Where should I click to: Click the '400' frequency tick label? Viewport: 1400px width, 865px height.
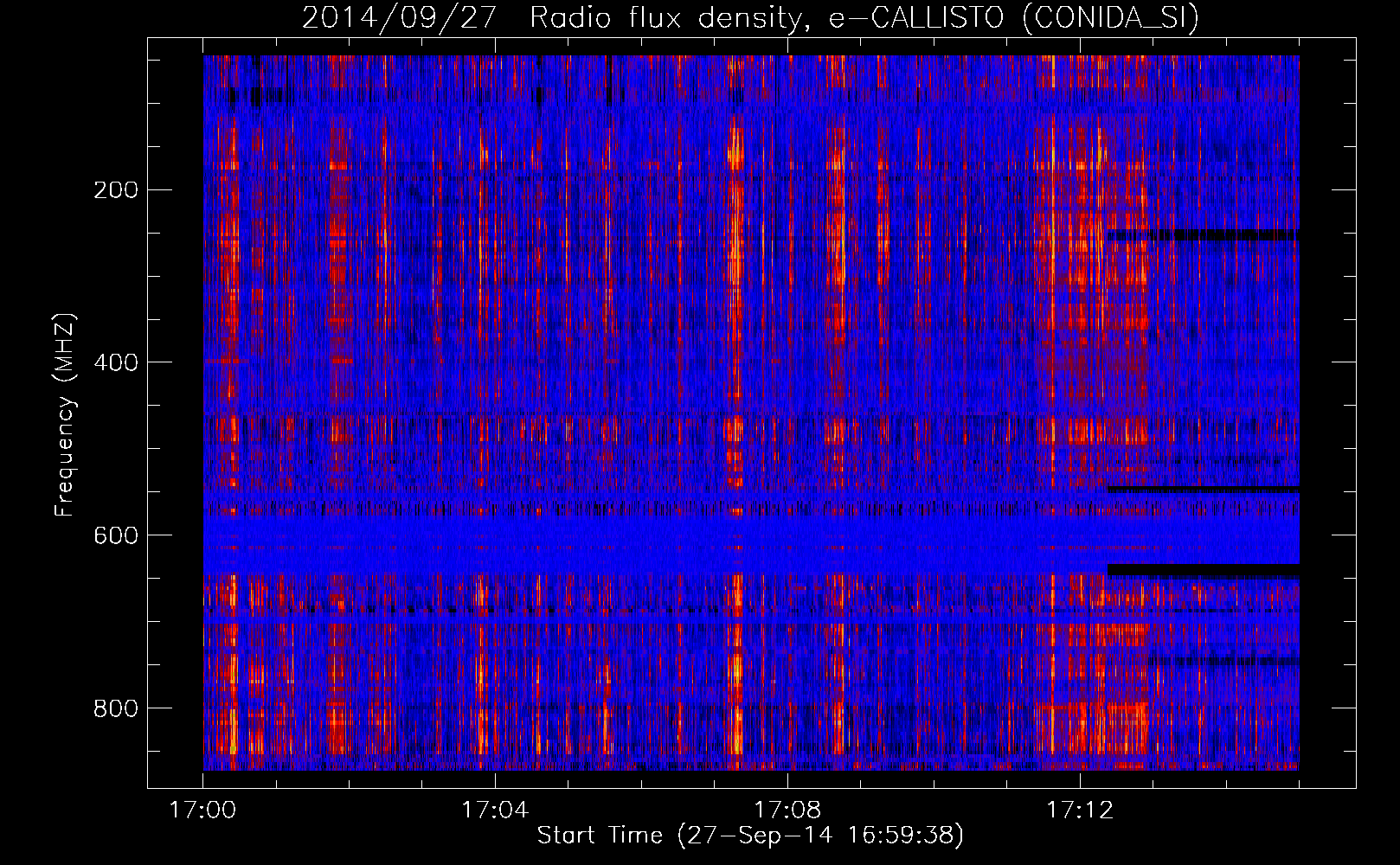pos(116,362)
